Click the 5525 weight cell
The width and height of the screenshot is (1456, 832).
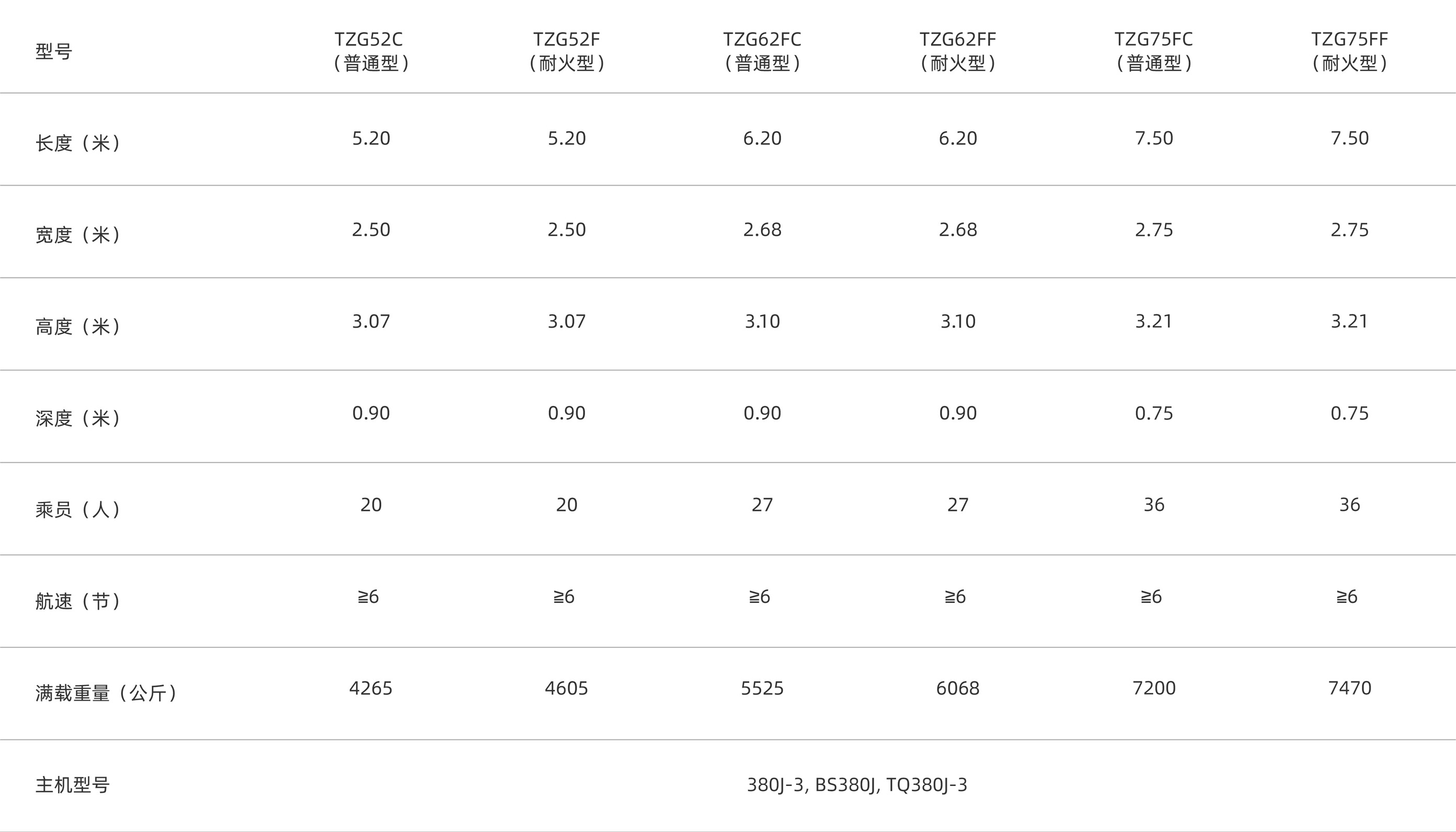click(762, 688)
